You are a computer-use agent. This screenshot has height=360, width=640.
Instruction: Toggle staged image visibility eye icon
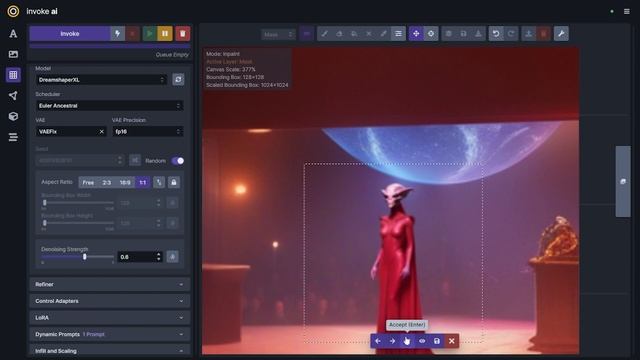pyautogui.click(x=422, y=341)
